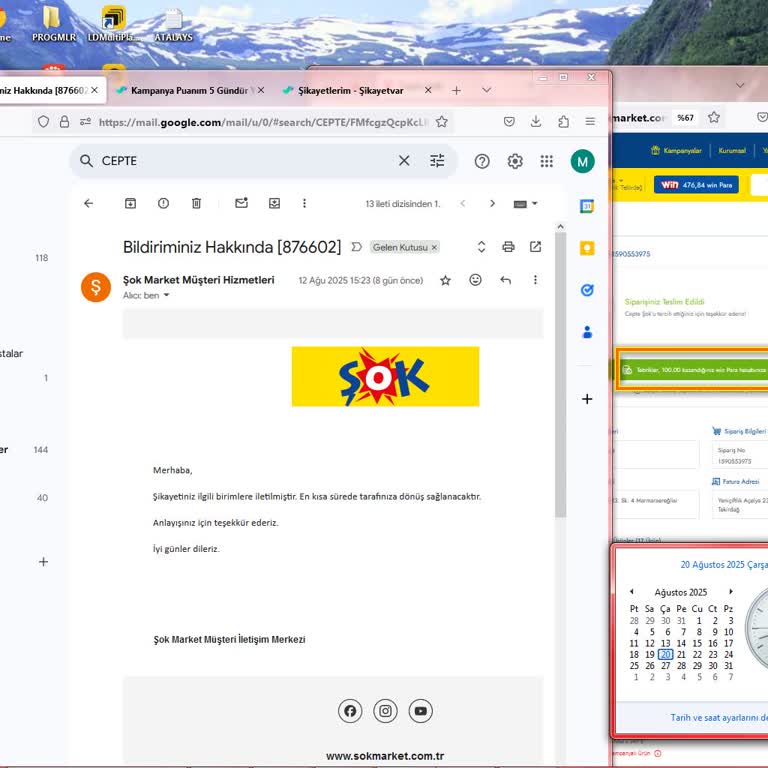Screen dimensions: 768x768
Task: Open the PROGMLR desktop folder
Action: 53,23
